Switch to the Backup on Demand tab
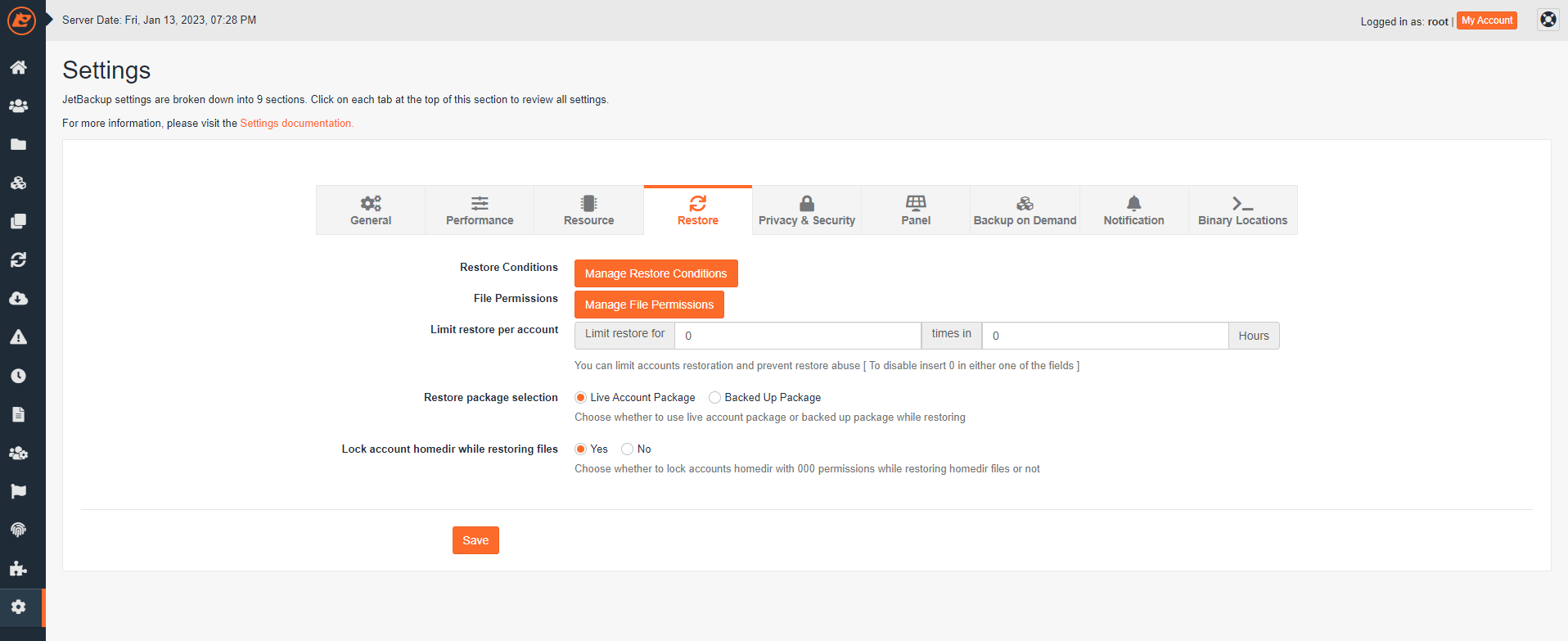The height and width of the screenshot is (641, 1568). click(1025, 210)
